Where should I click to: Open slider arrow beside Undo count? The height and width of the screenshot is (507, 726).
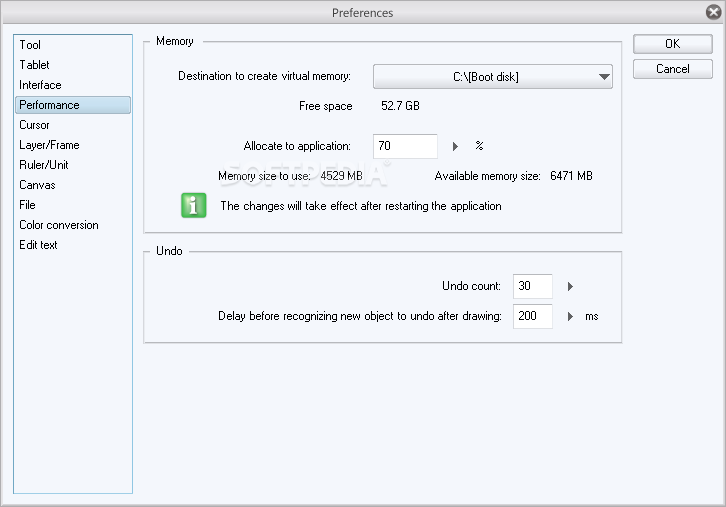570,287
